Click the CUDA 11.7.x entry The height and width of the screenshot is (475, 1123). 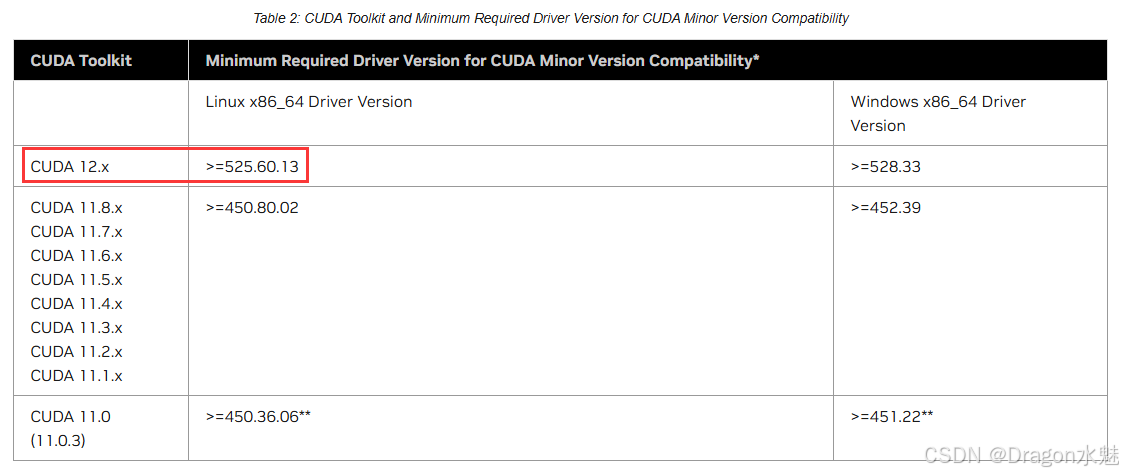pos(77,231)
